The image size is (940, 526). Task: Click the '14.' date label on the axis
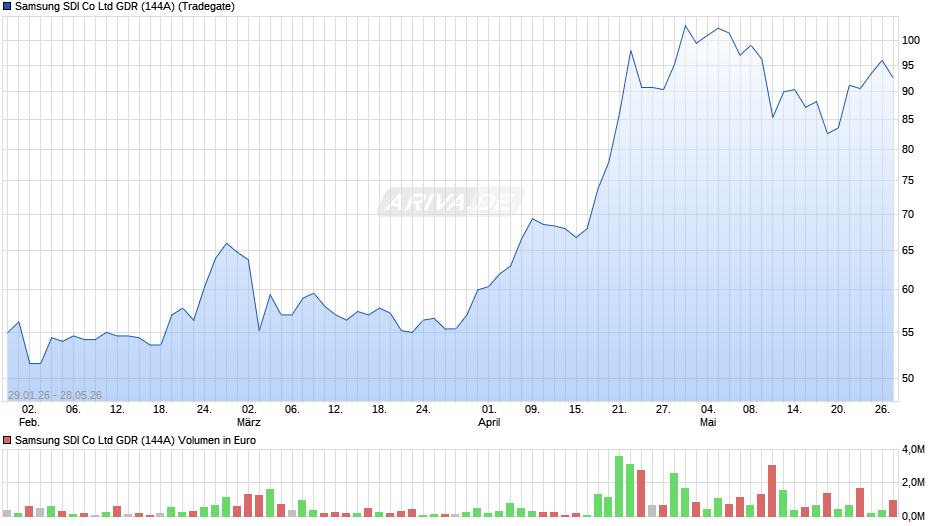794,409
